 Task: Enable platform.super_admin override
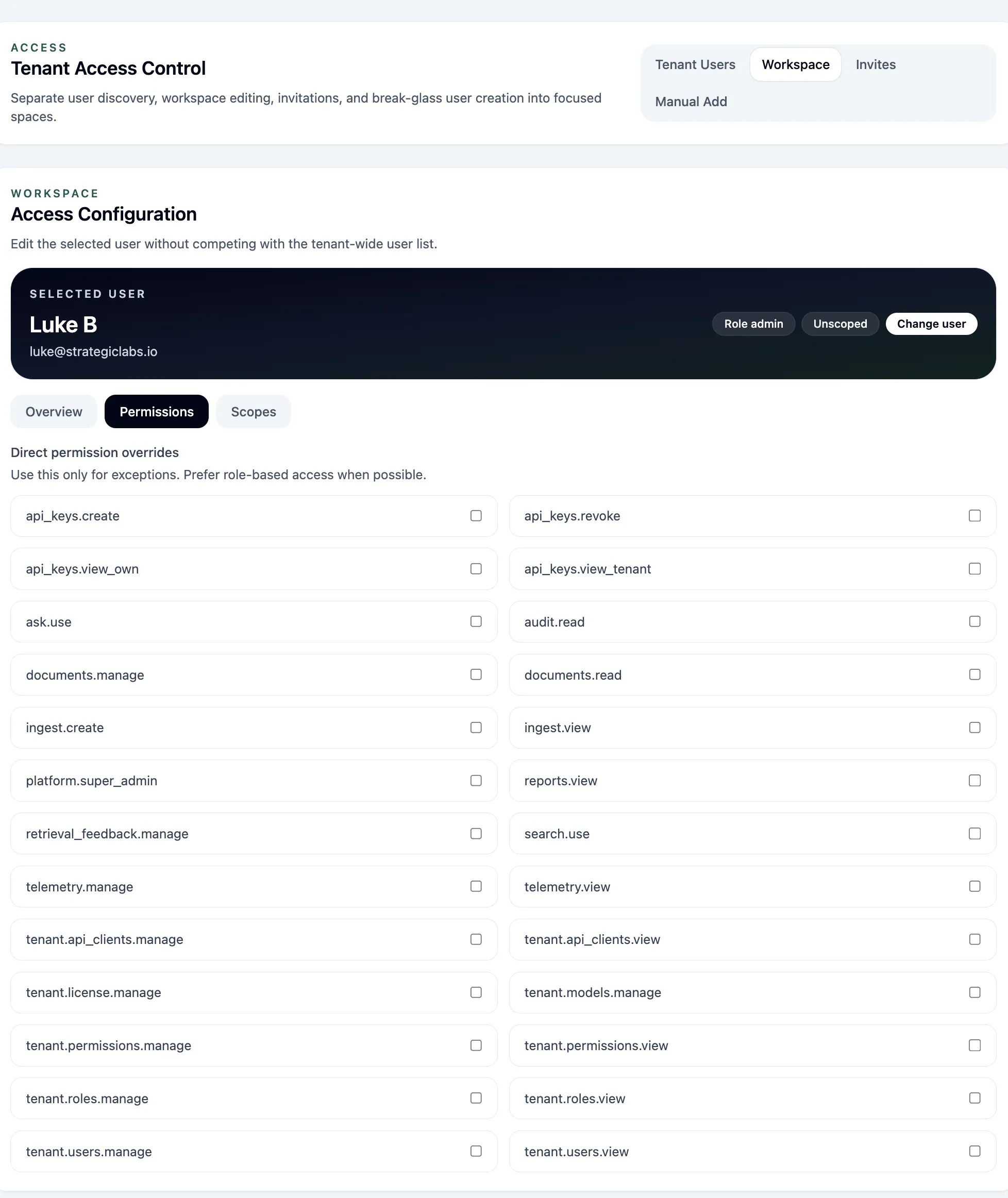(476, 780)
